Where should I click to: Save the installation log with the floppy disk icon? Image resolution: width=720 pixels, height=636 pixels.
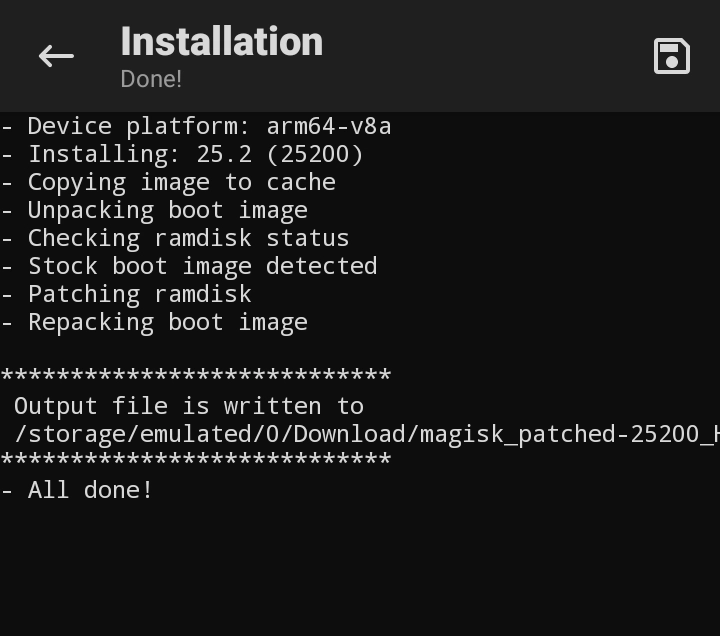tap(672, 56)
